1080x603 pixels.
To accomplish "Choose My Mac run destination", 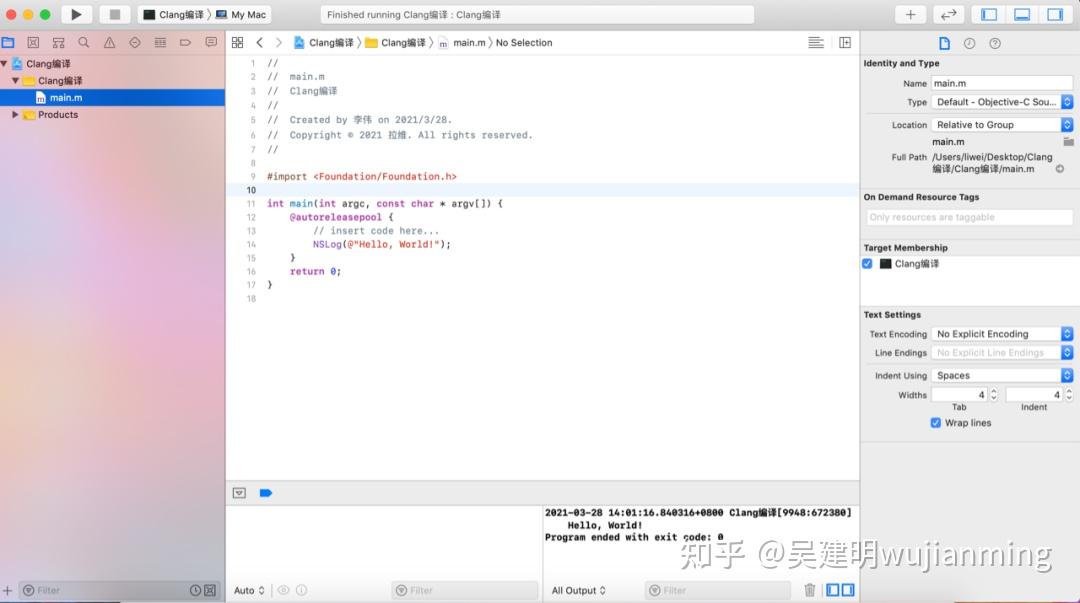I will [241, 14].
